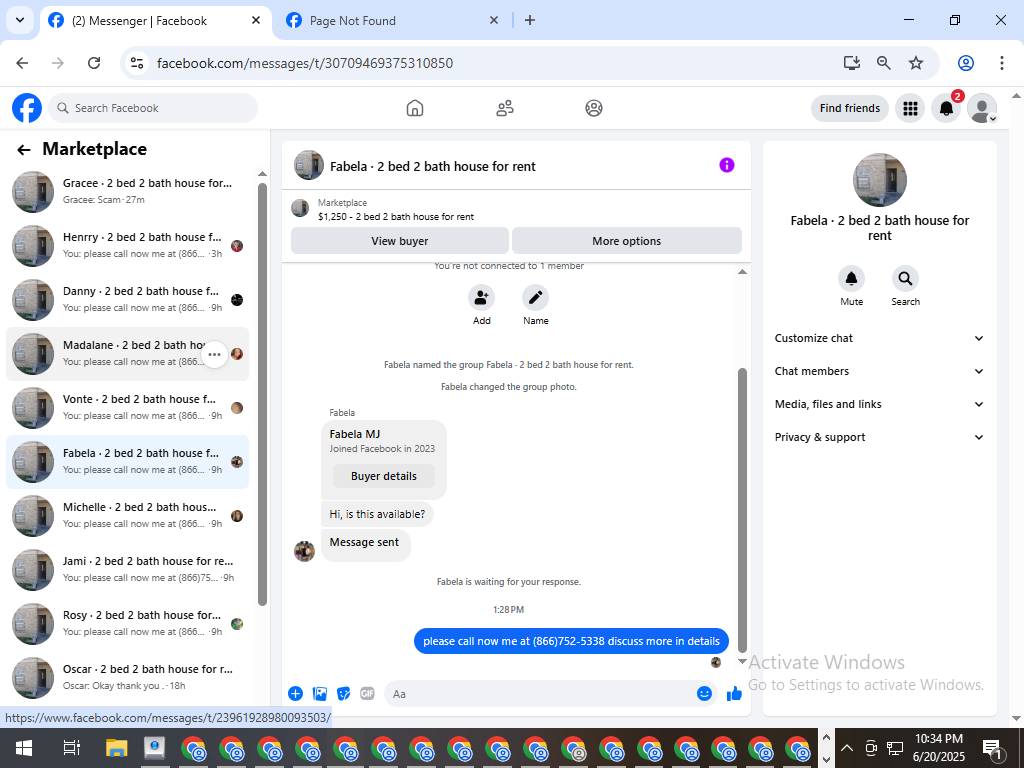Screen dimensions: 1024x768
Task: Click the View buyer button
Action: (x=400, y=241)
